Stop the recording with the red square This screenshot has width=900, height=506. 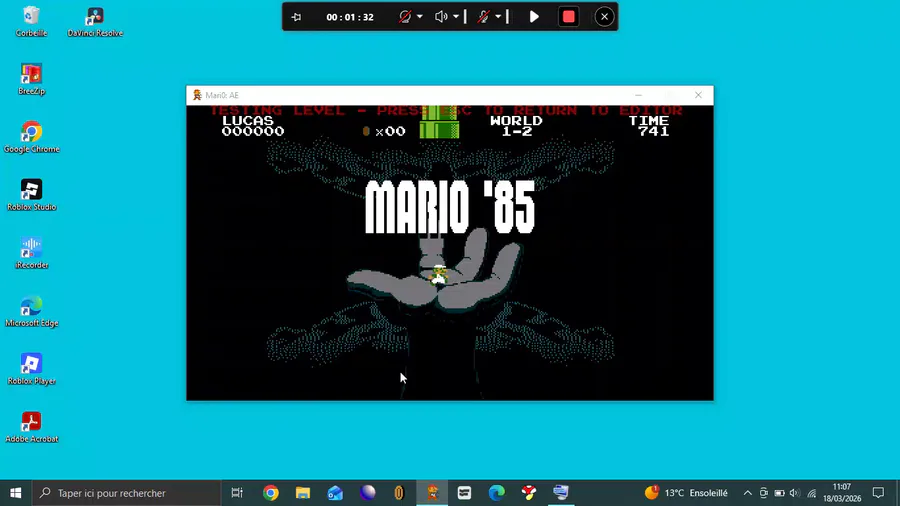[x=568, y=17]
